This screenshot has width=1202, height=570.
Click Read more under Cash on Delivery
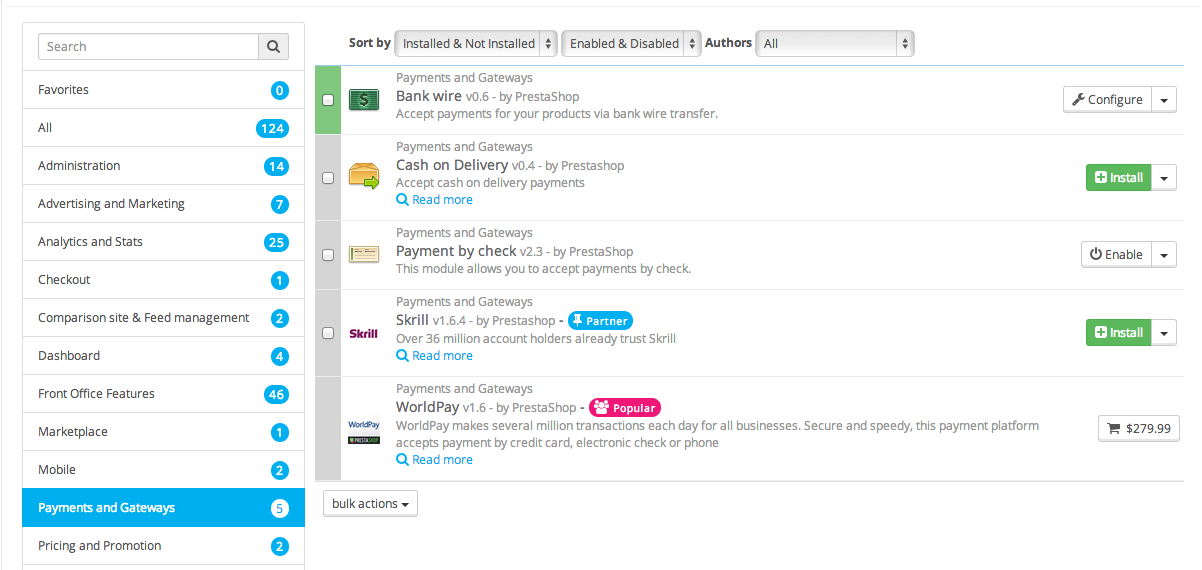click(435, 200)
